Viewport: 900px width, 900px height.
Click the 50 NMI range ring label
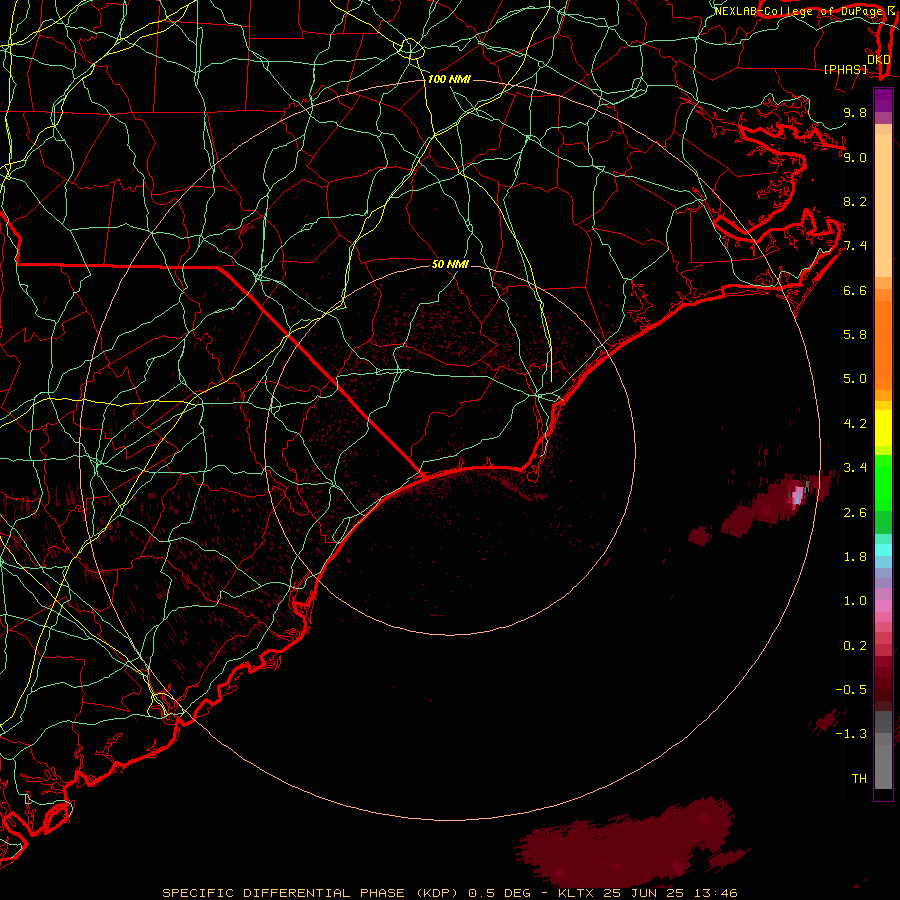(x=450, y=264)
